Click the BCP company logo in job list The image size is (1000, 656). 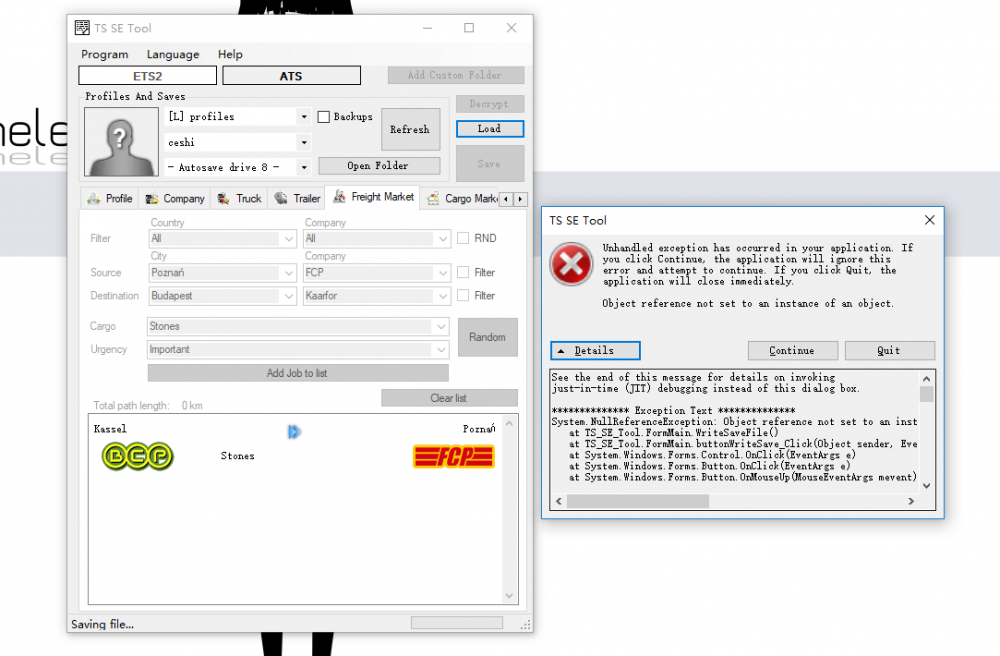click(138, 457)
